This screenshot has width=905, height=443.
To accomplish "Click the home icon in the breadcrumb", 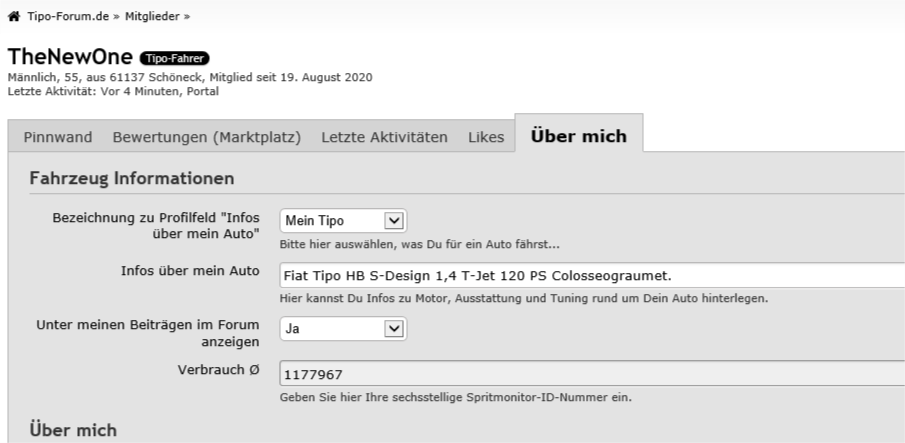I will pyautogui.click(x=14, y=17).
